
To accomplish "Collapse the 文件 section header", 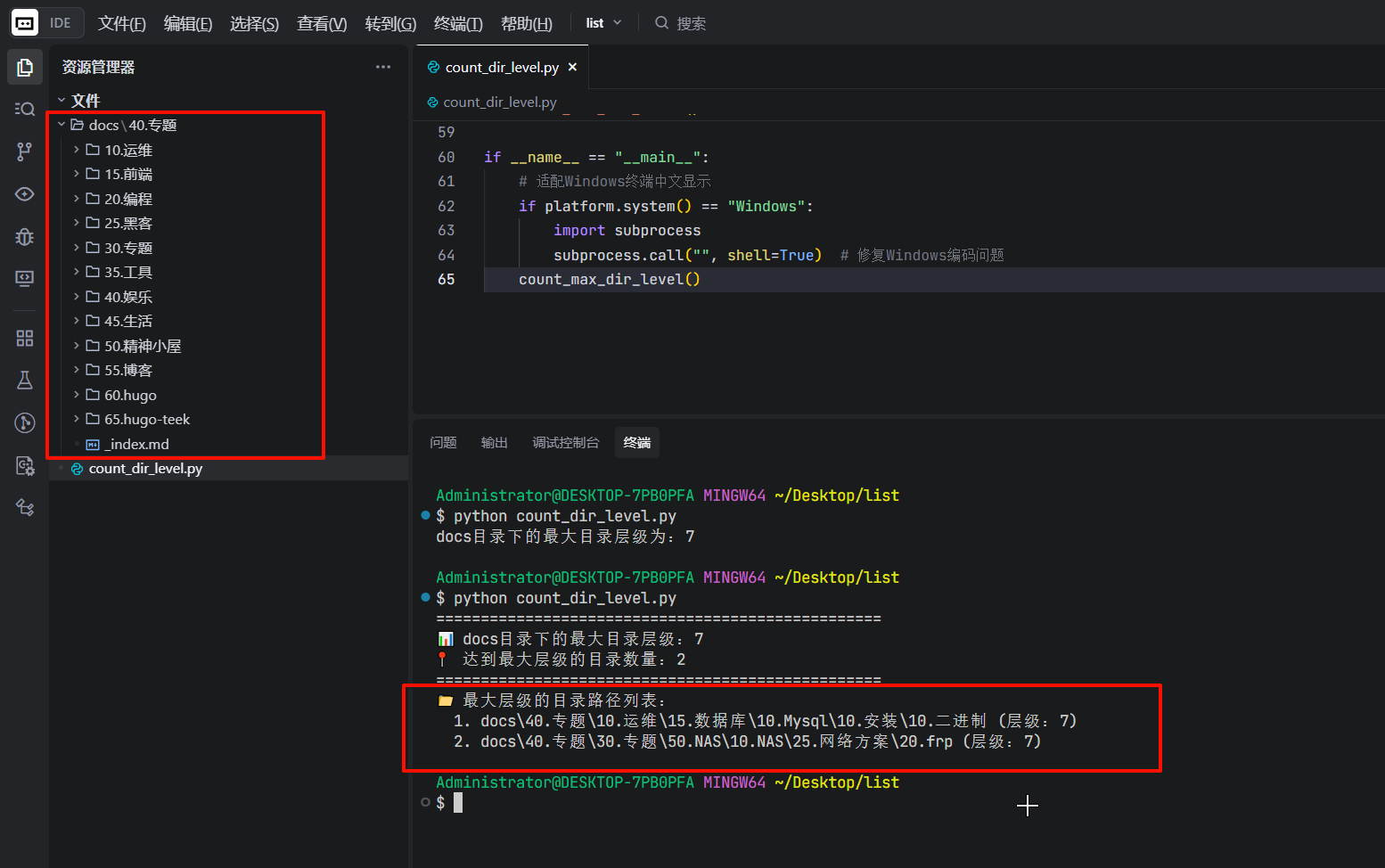I will 78,100.
